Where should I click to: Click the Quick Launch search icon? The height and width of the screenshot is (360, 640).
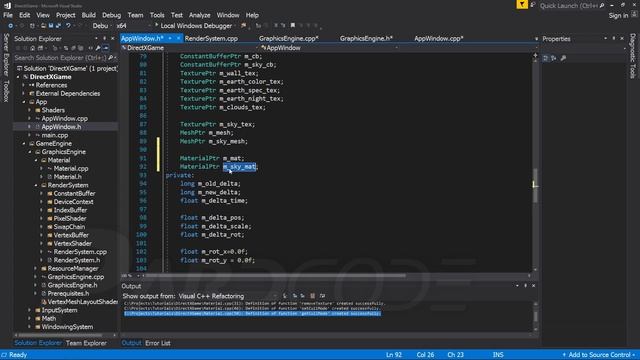602,6
